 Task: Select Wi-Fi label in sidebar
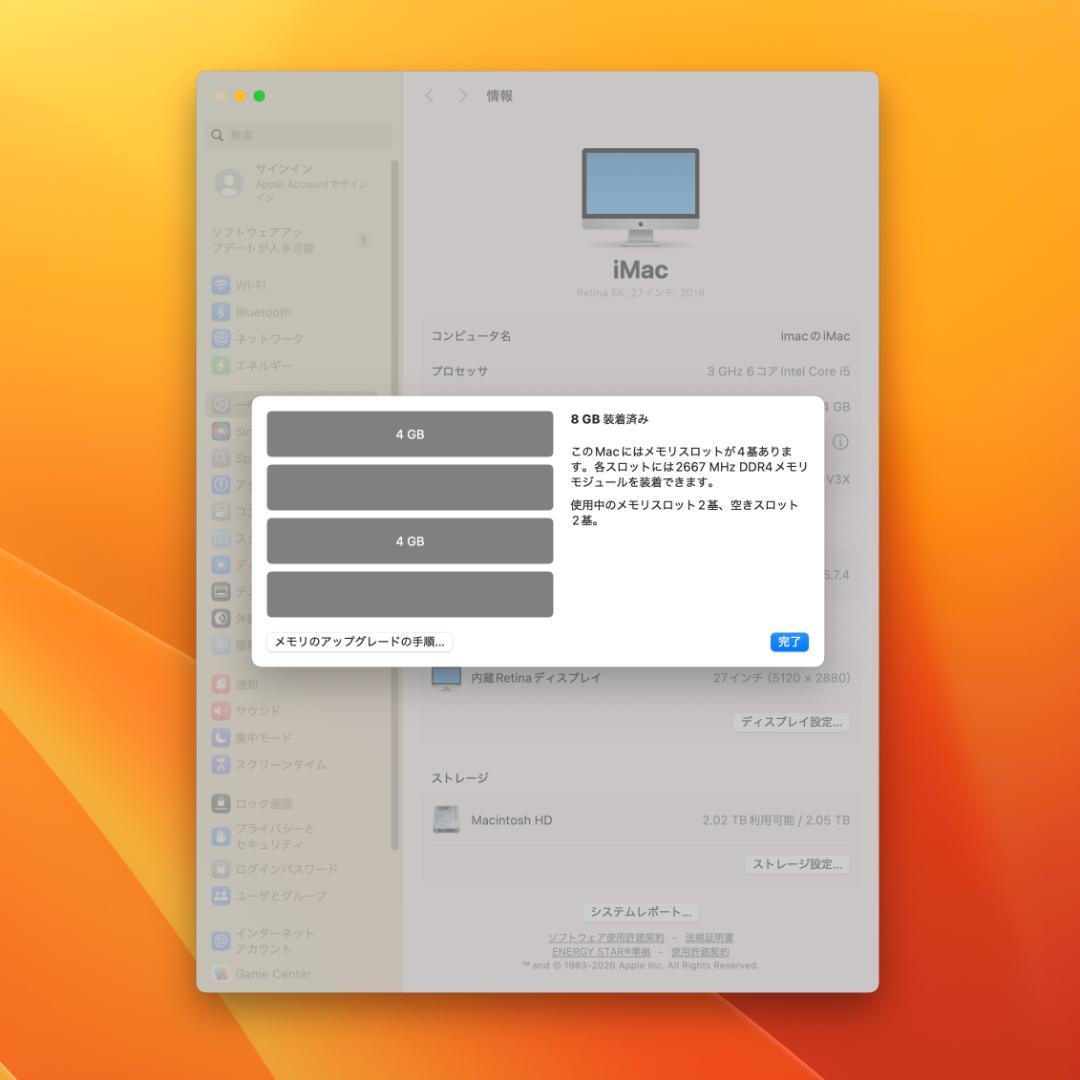pos(251,285)
